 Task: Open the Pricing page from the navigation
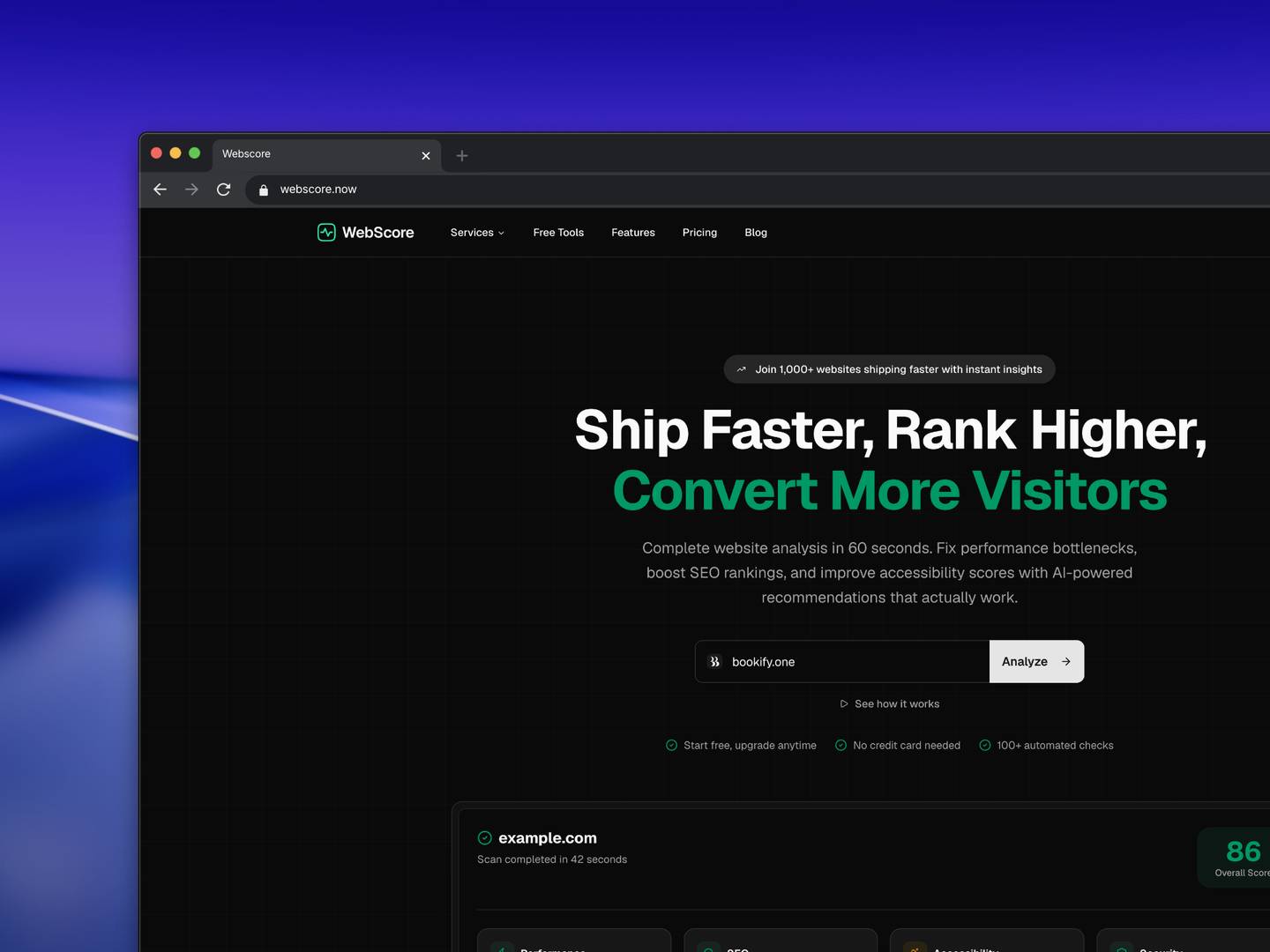pyautogui.click(x=699, y=232)
